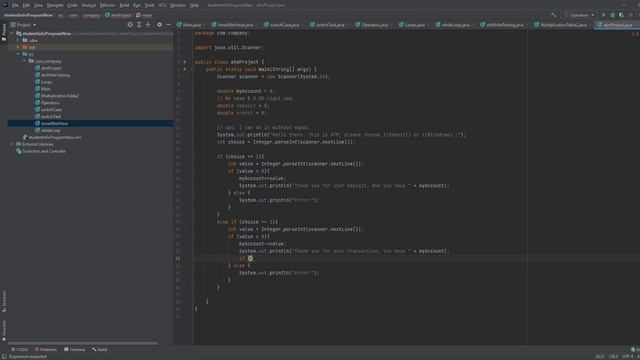Expand the out folder
640x360 pixels.
[x=18, y=47]
